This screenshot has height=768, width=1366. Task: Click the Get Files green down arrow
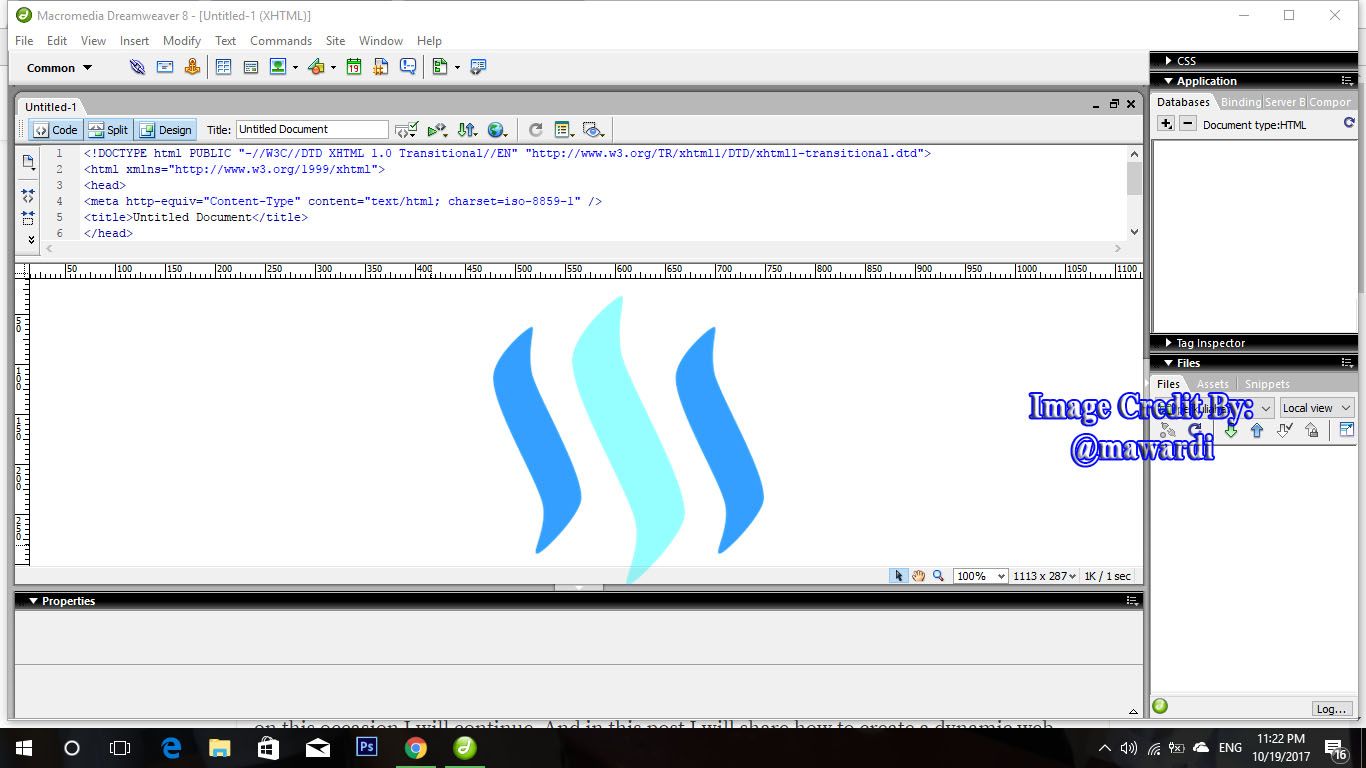1231,430
